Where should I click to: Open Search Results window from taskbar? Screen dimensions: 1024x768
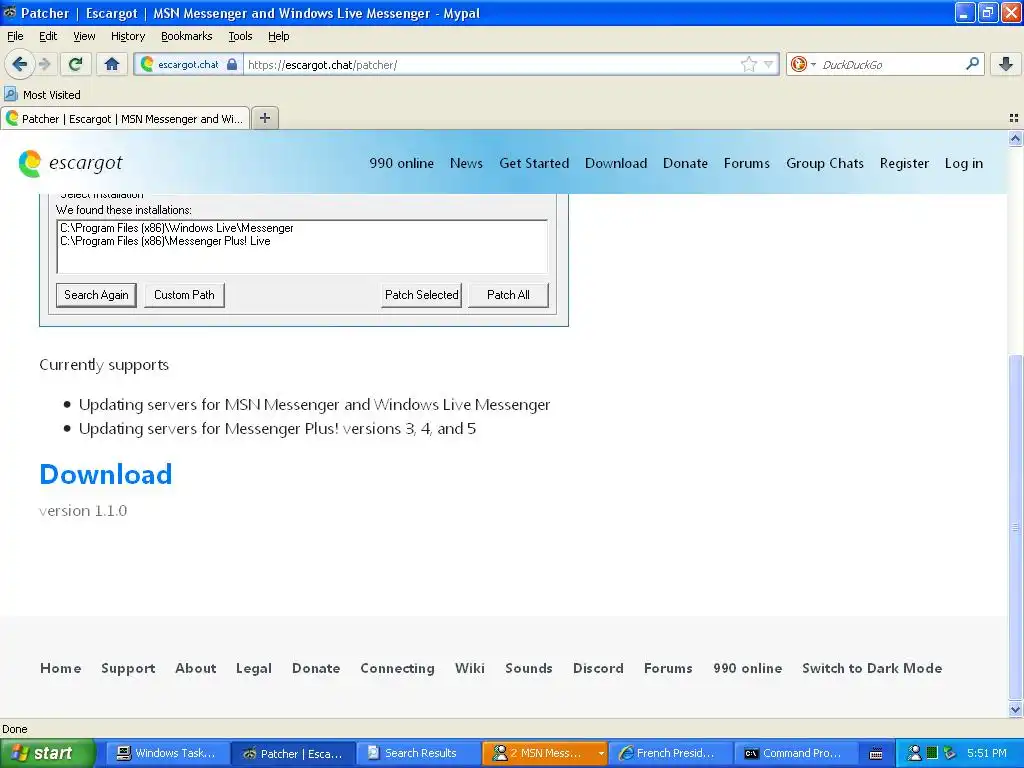[419, 753]
